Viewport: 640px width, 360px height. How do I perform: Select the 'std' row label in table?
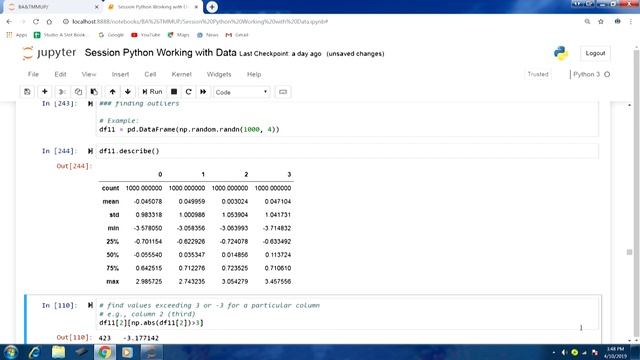114,215
